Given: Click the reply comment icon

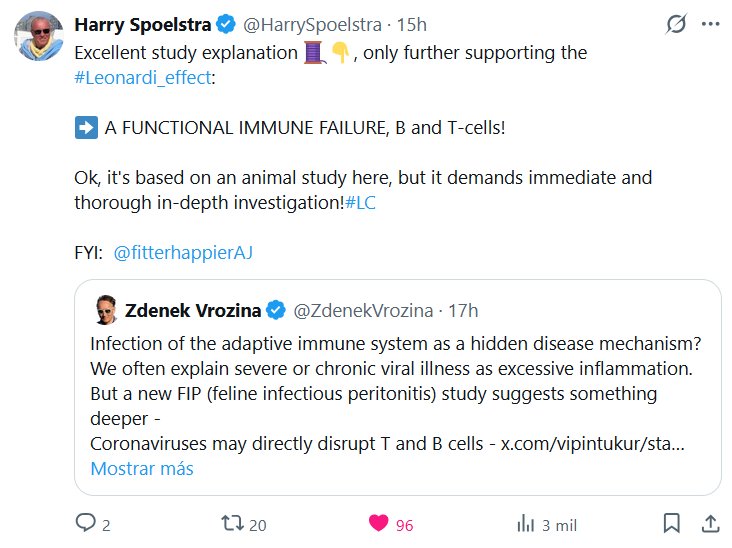Looking at the screenshot, I should 86,523.
